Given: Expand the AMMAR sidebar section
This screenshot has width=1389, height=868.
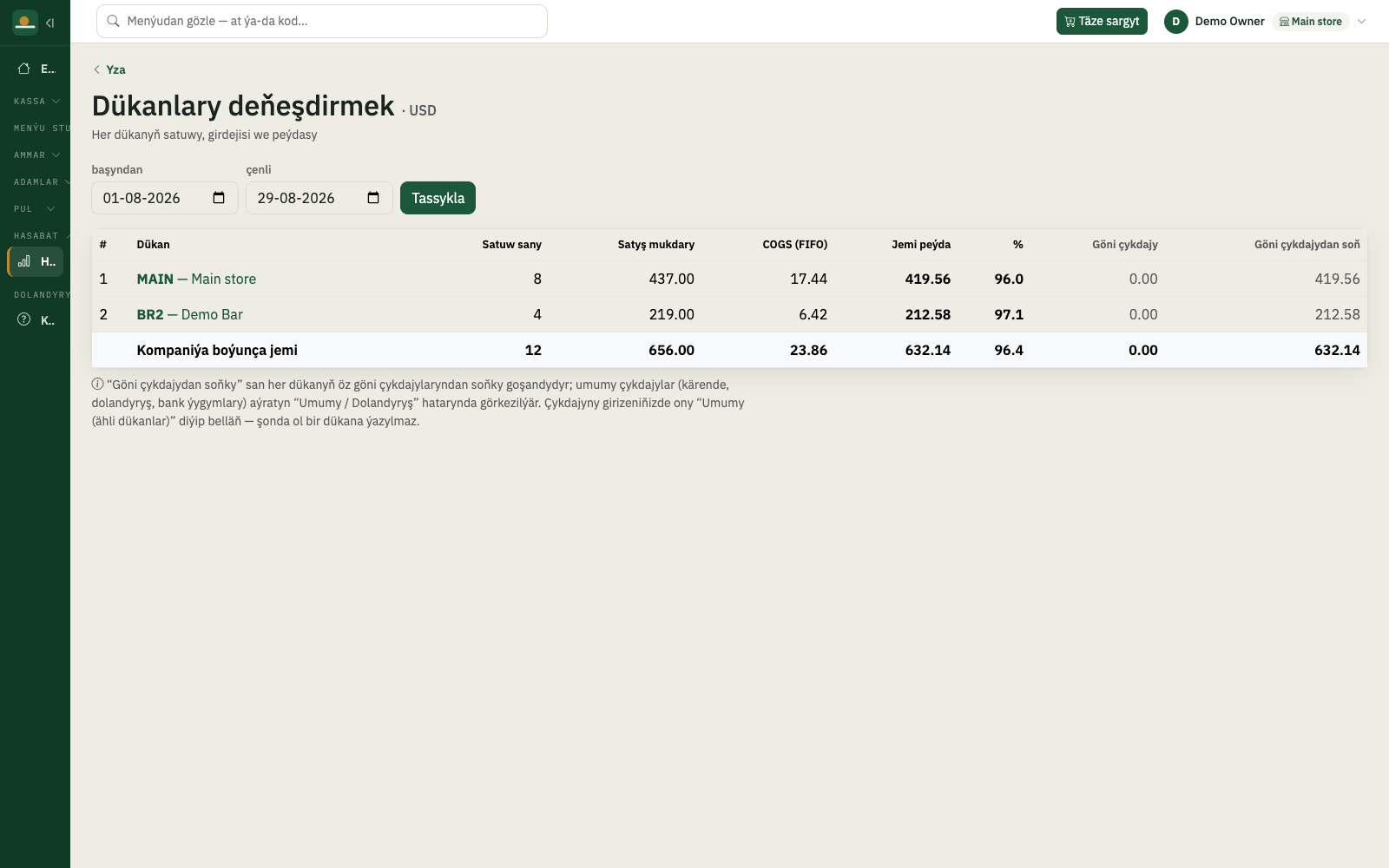Looking at the screenshot, I should [37, 155].
